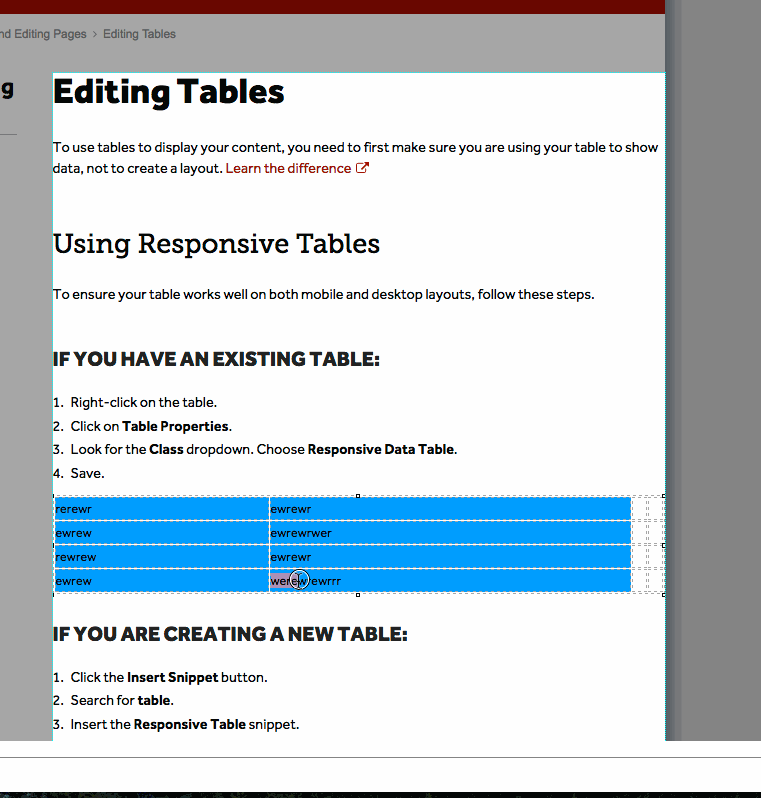The height and width of the screenshot is (798, 761).
Task: Click the 'IF YOU HAVE AN EXISTING TABLE:' heading
Action: [216, 359]
